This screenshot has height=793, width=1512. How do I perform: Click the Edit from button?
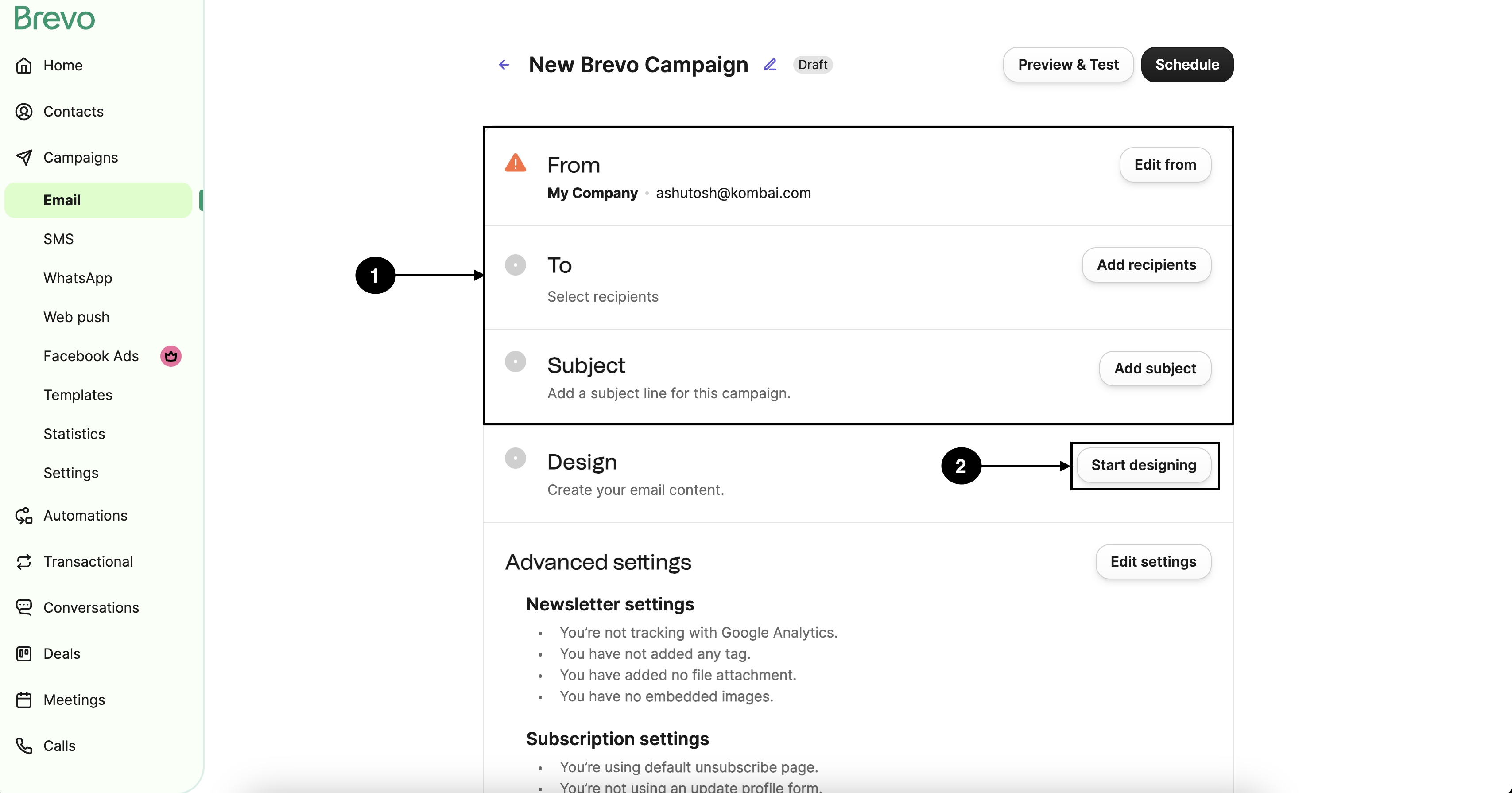1165,165
